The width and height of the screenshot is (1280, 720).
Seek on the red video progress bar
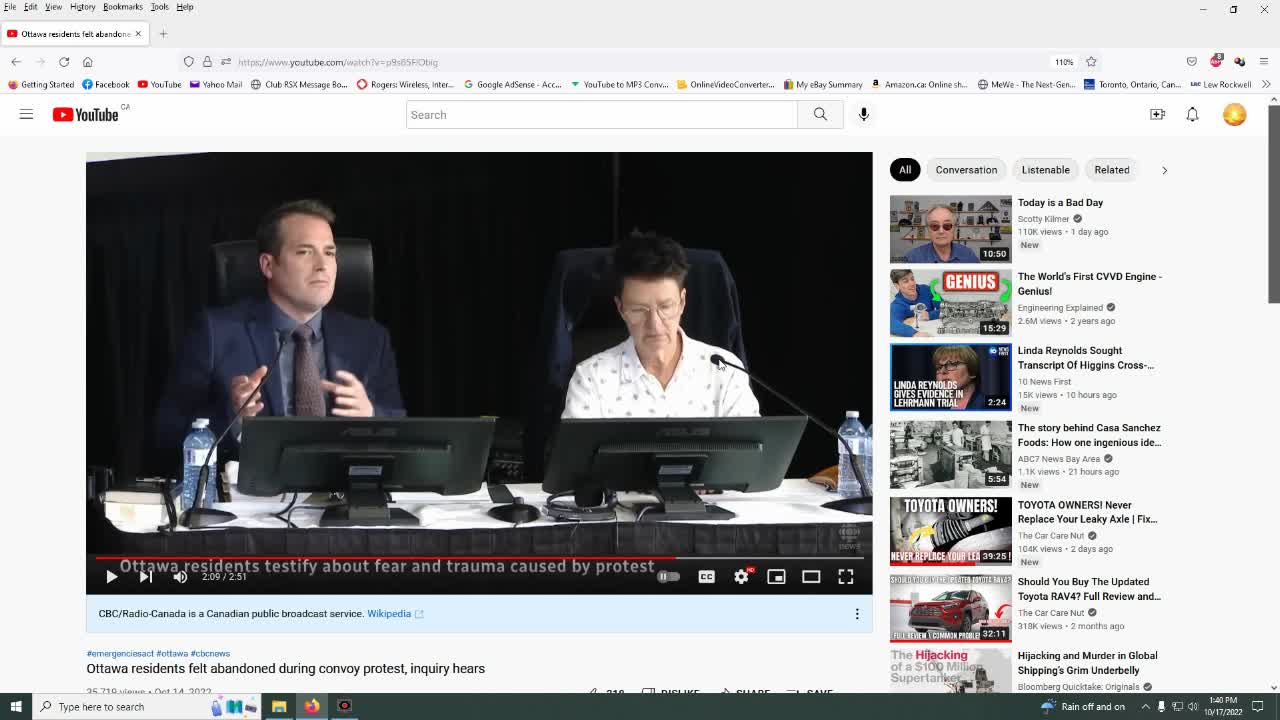click(479, 558)
